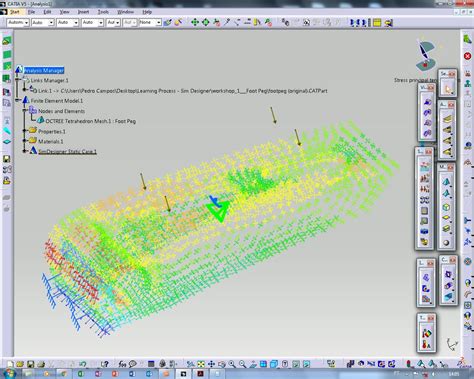Click the Save diskette icon

pyautogui.click(x=30, y=364)
